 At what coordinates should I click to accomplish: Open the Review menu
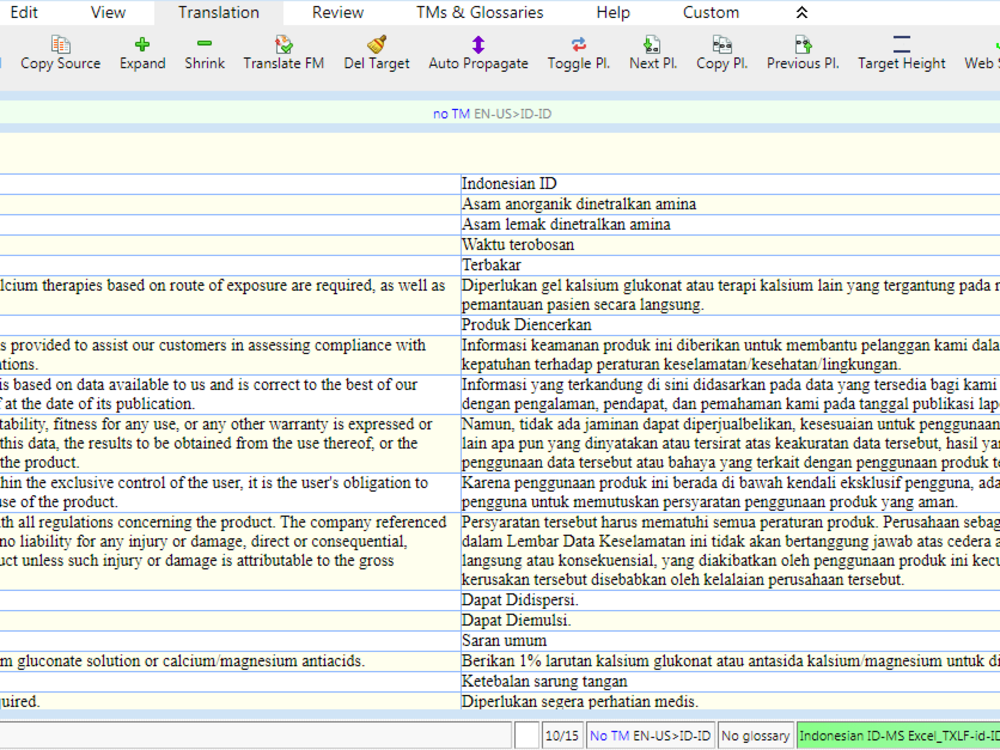click(x=336, y=13)
